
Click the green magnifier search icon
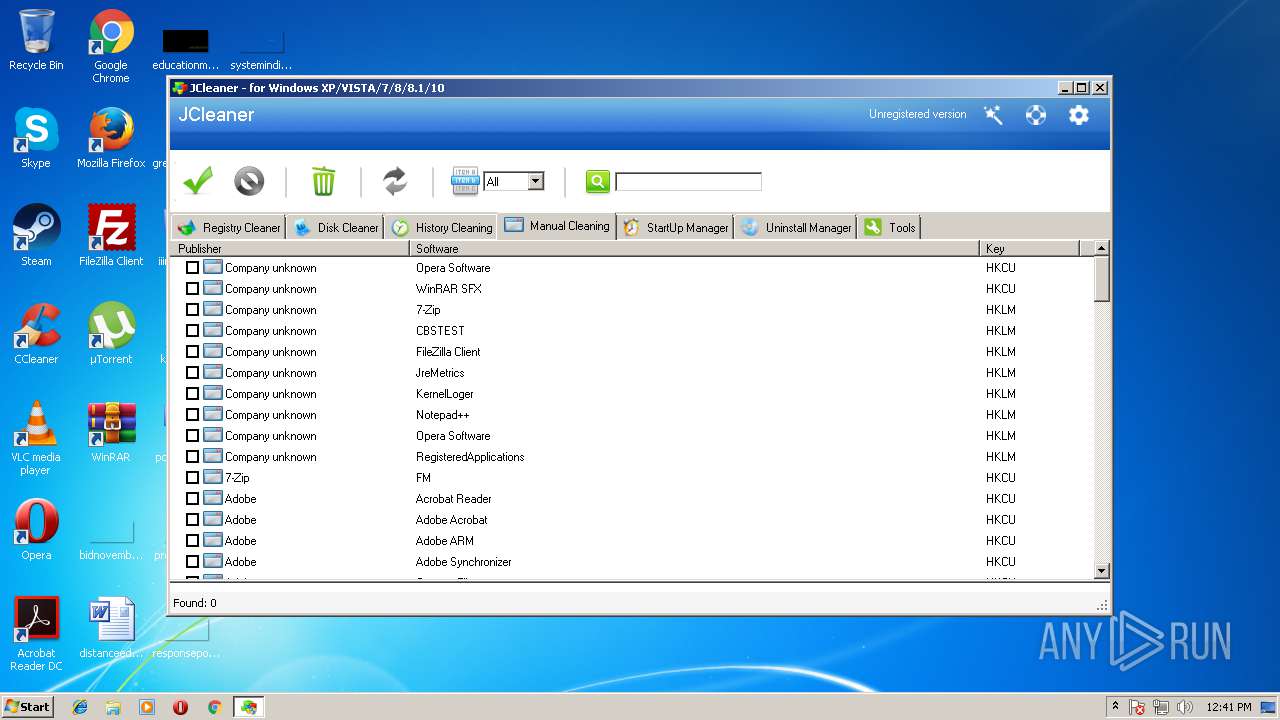[x=597, y=181]
